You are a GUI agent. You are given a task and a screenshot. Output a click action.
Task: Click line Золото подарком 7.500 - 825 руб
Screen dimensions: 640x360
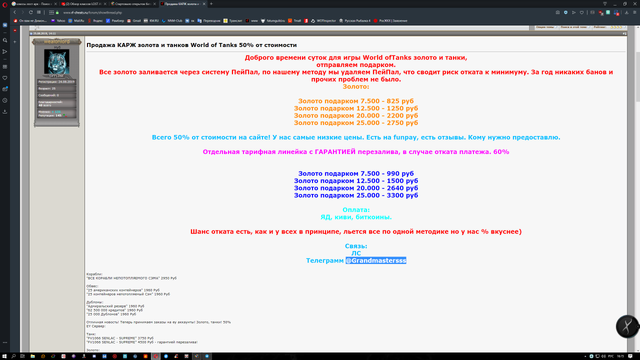pos(356,101)
